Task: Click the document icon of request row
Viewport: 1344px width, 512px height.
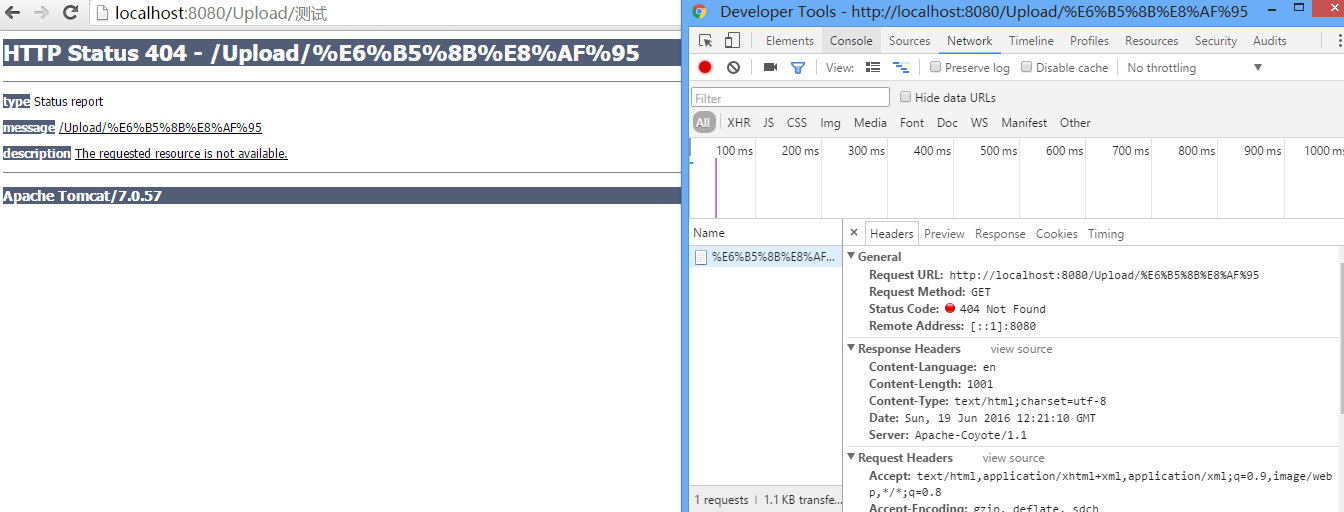Action: (x=701, y=257)
